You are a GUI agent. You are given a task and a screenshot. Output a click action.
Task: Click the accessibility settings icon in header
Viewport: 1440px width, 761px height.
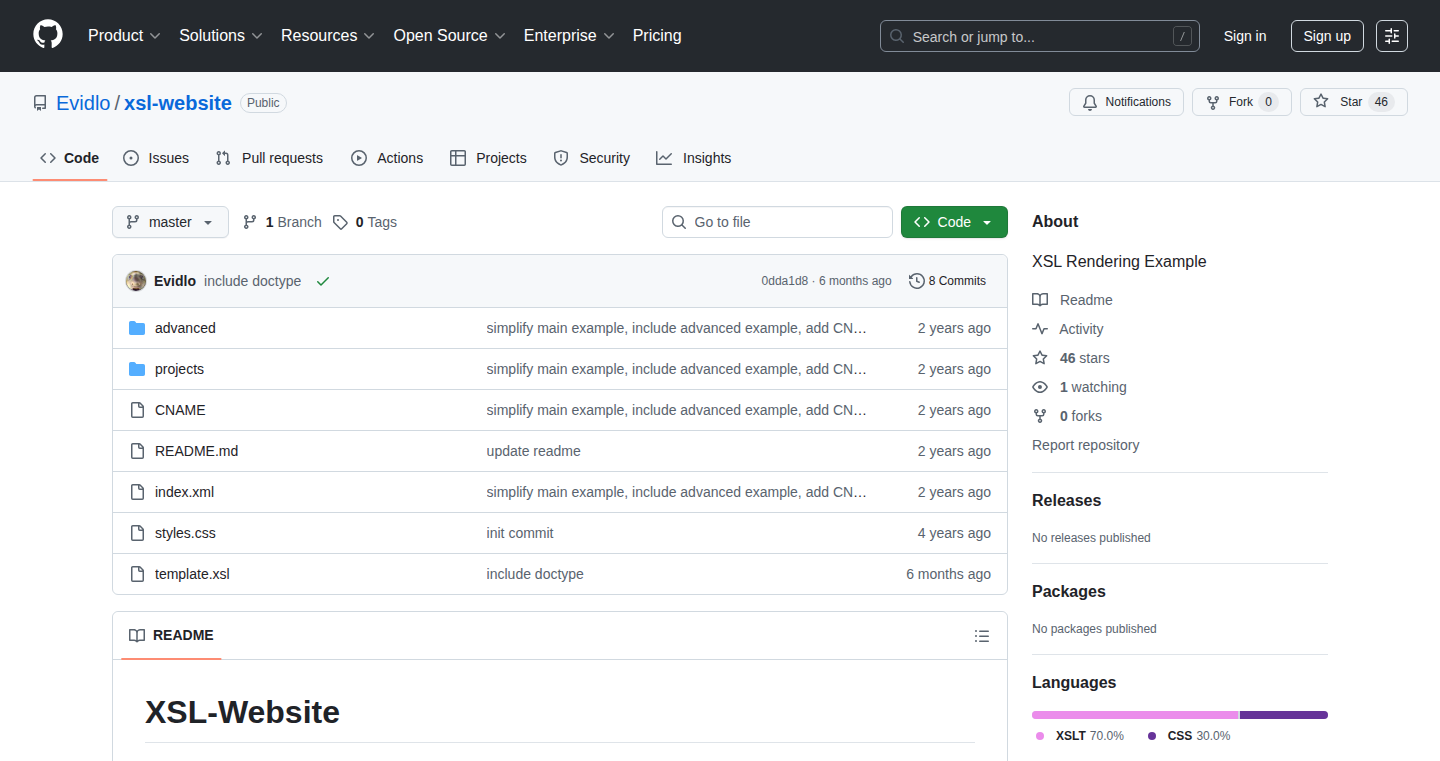(x=1391, y=36)
